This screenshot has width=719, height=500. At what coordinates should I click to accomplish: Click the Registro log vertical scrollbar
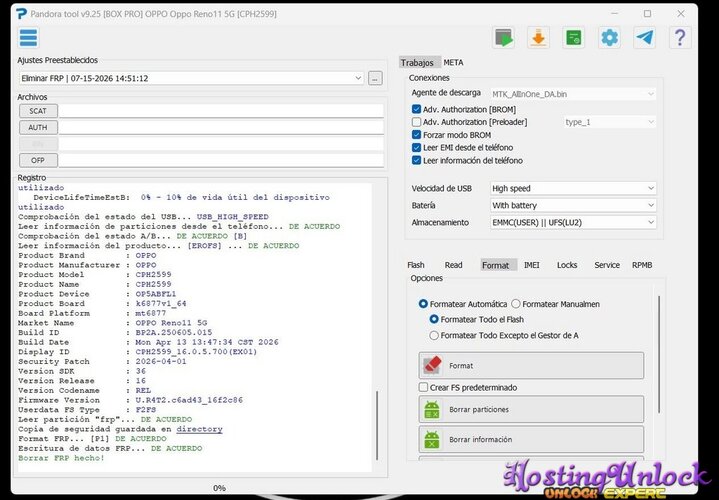coord(377,425)
